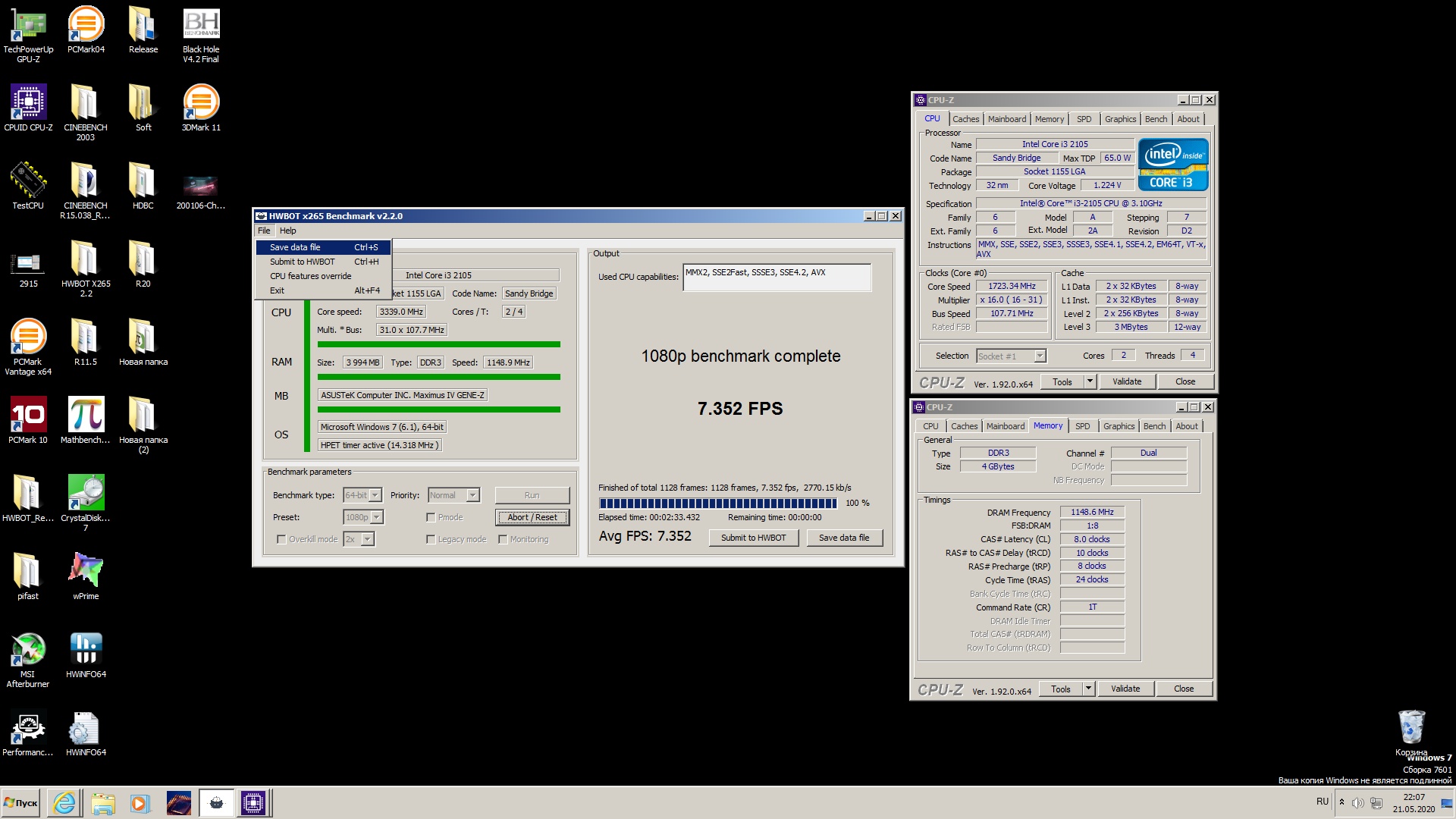Expand Tools arrow in CPU-Z CPU window
The width and height of the screenshot is (1456, 819).
1090,381
